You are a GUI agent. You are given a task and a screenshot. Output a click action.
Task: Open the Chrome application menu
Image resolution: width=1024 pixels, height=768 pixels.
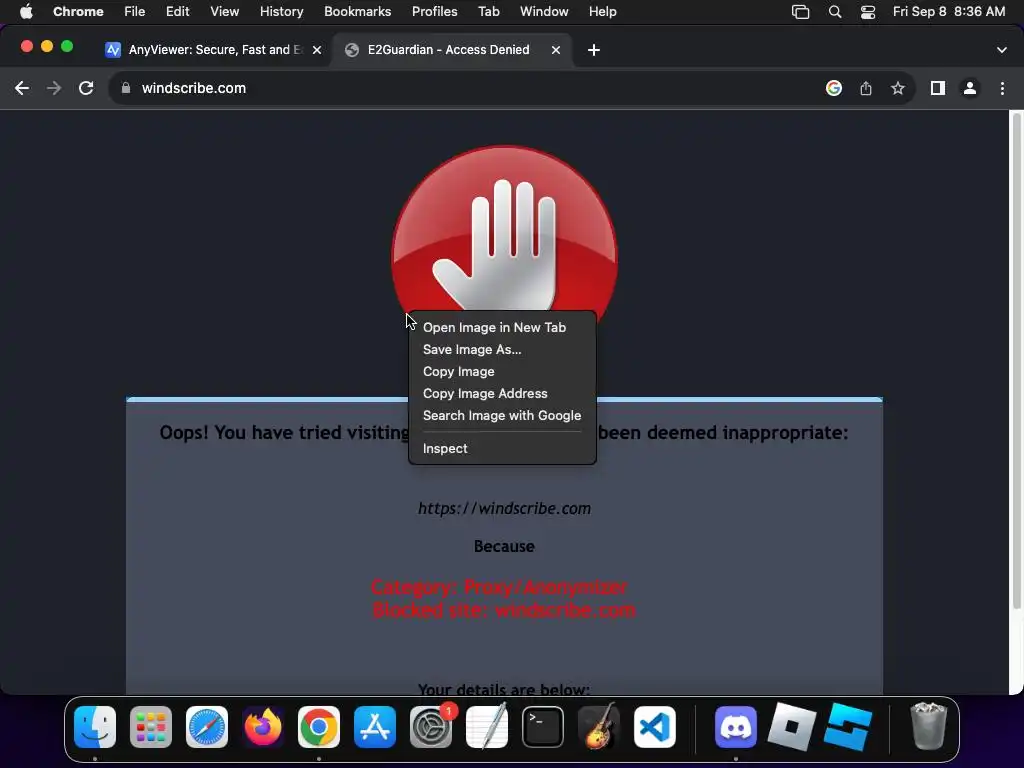78,12
